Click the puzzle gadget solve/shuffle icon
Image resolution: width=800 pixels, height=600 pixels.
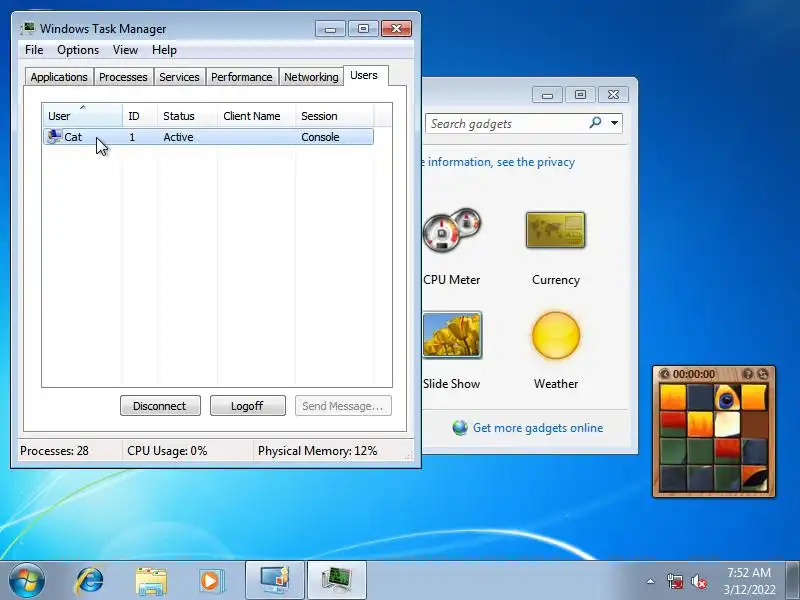762,374
